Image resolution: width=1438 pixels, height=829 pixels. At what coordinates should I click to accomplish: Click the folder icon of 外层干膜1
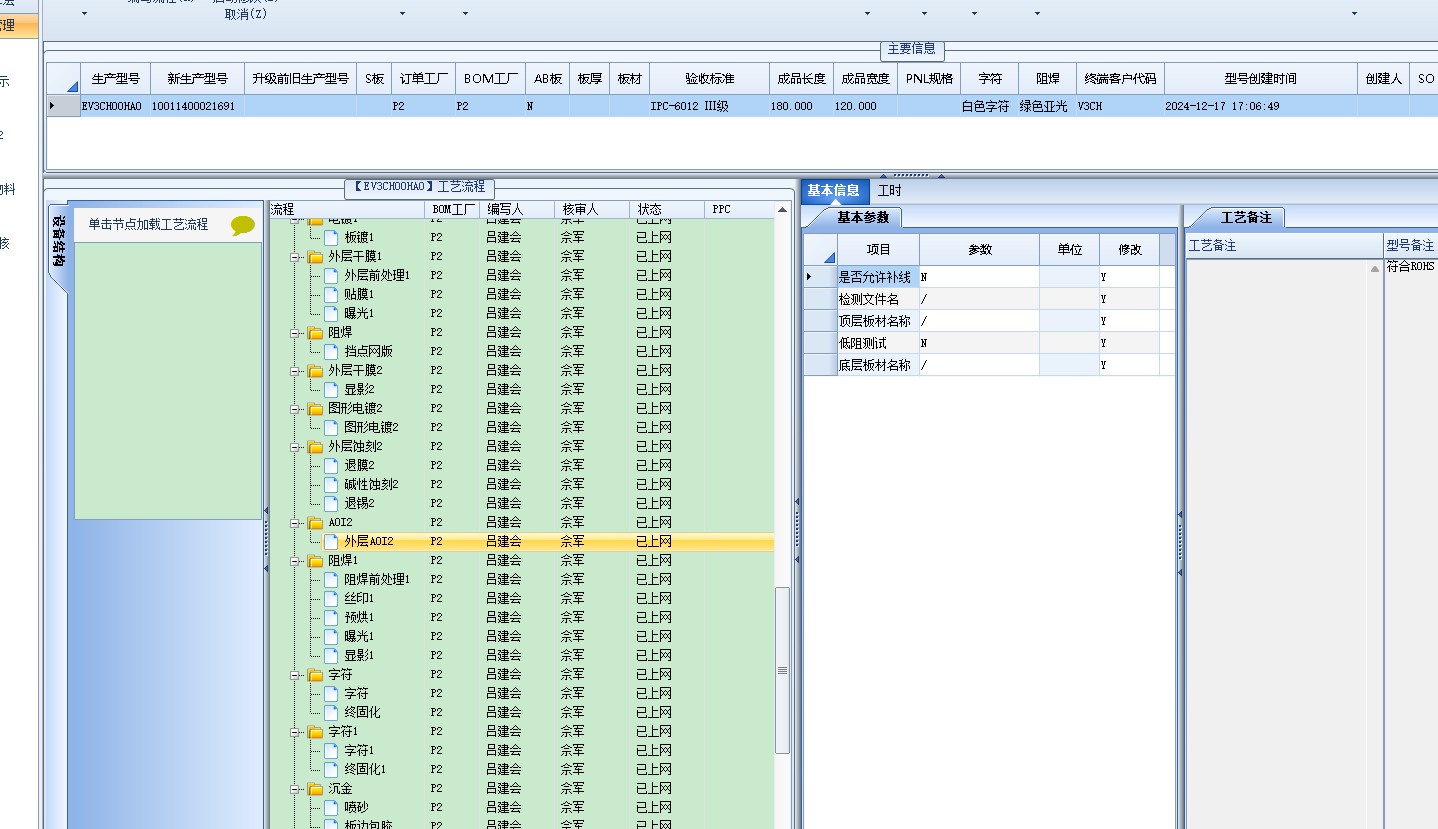[315, 257]
